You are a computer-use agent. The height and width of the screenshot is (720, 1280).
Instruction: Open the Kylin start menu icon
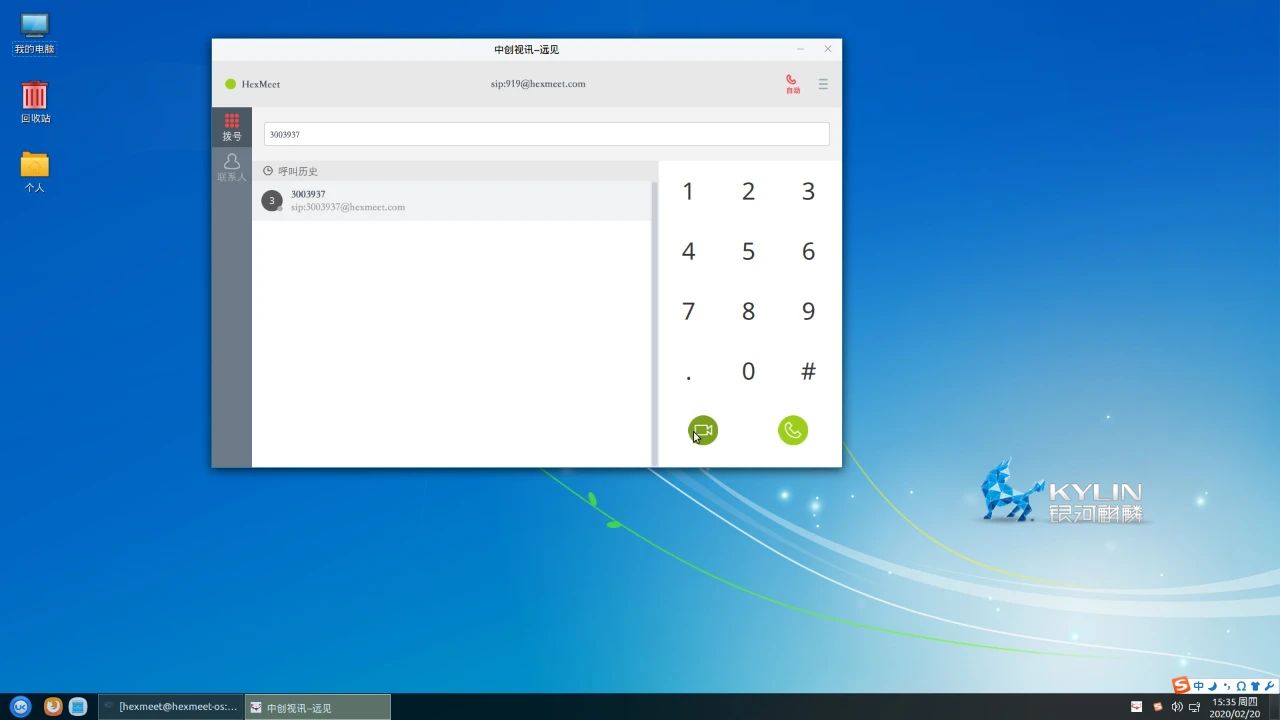pyautogui.click(x=20, y=706)
